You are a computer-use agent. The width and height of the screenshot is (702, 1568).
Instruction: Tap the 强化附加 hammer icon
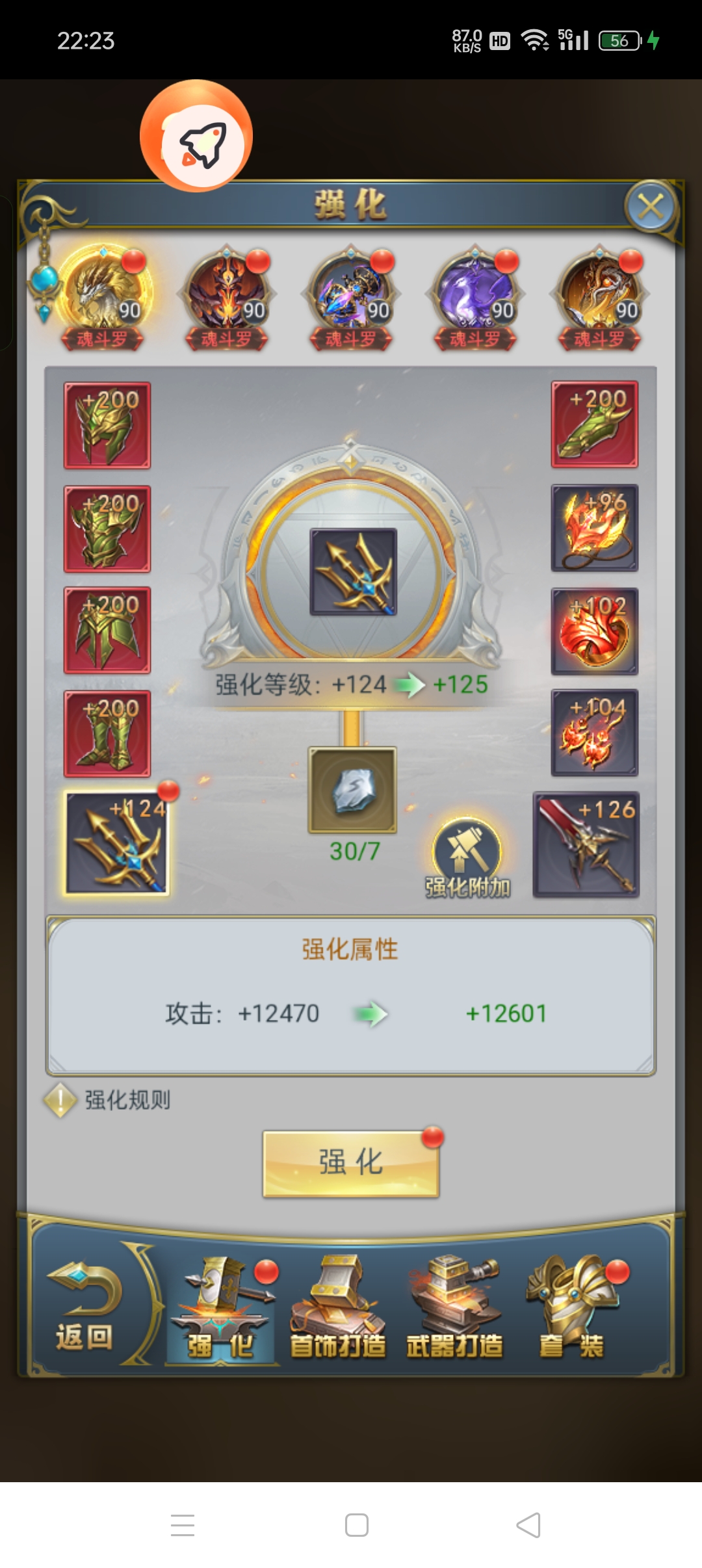tap(467, 857)
